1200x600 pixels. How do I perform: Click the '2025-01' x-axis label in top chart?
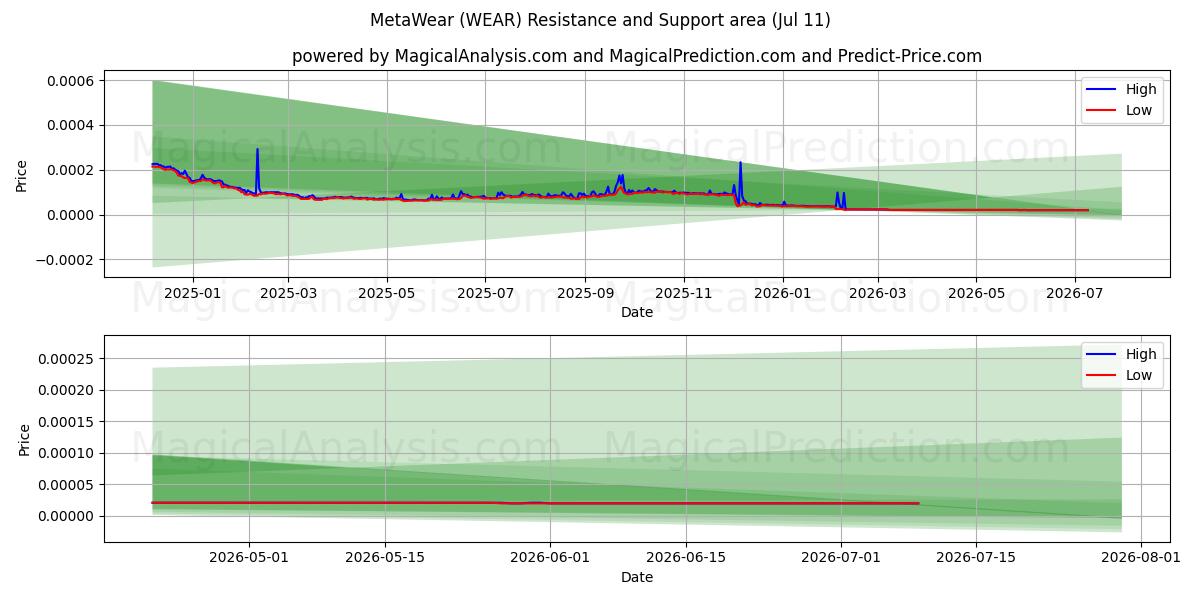(192, 294)
